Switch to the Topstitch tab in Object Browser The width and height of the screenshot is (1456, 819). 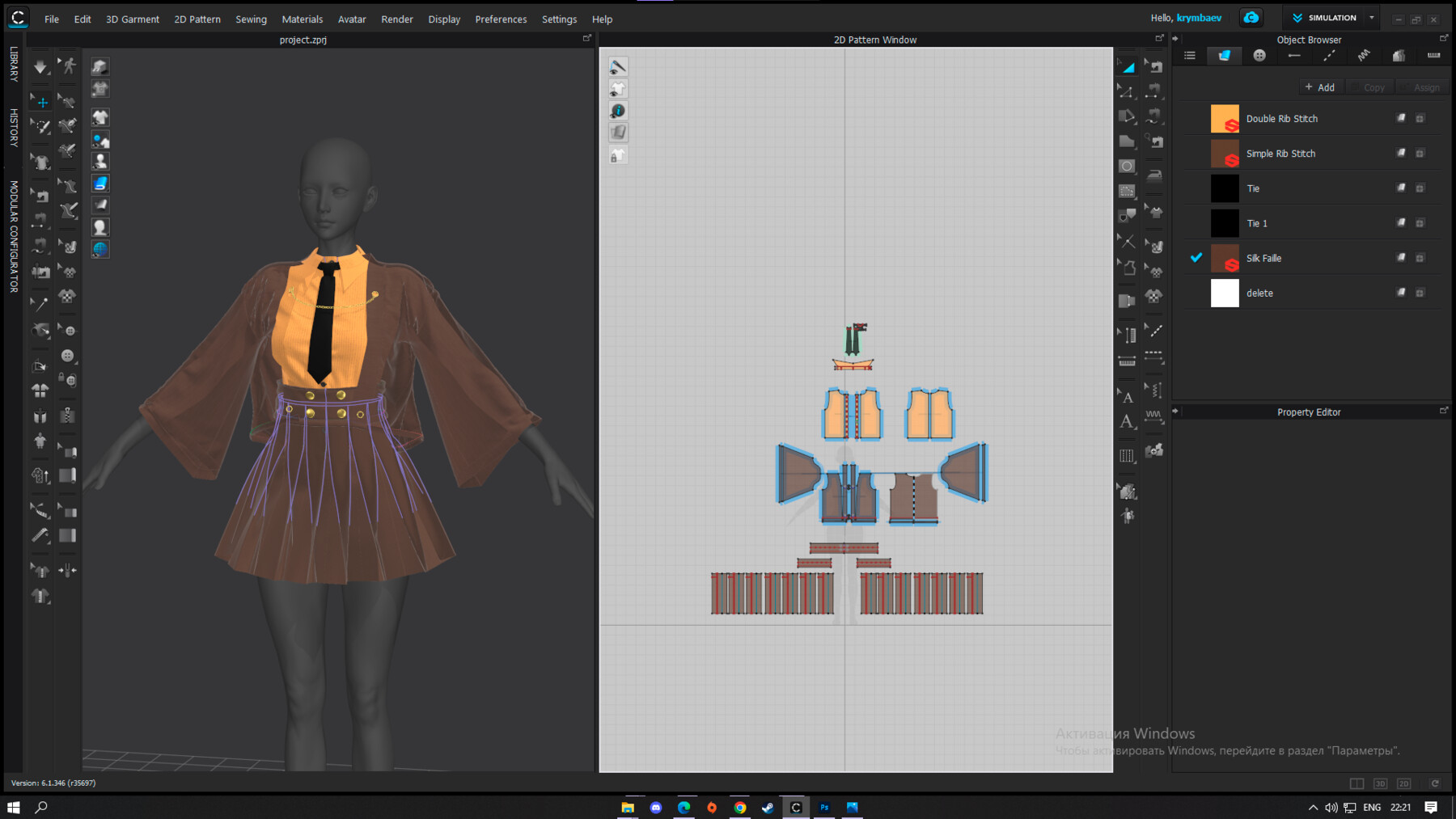1329,55
